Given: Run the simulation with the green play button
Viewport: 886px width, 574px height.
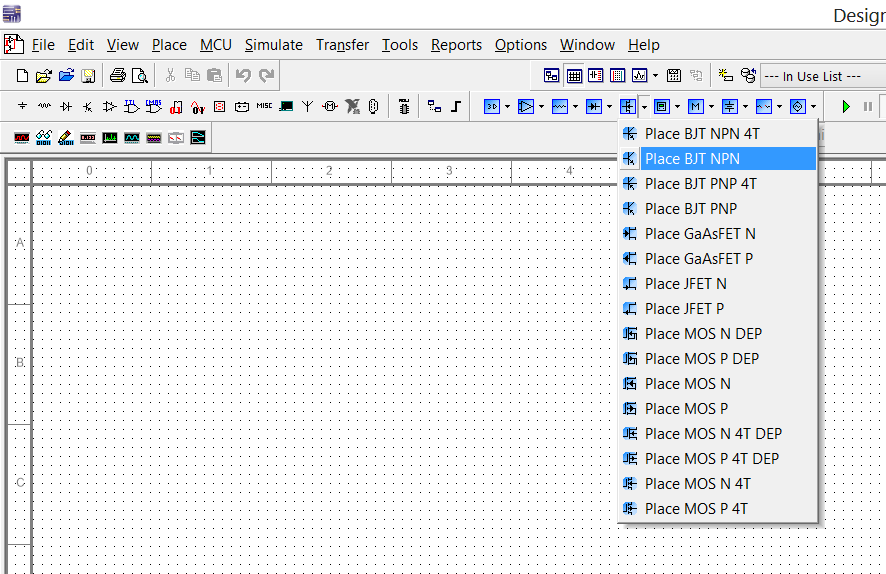Looking at the screenshot, I should tap(846, 106).
